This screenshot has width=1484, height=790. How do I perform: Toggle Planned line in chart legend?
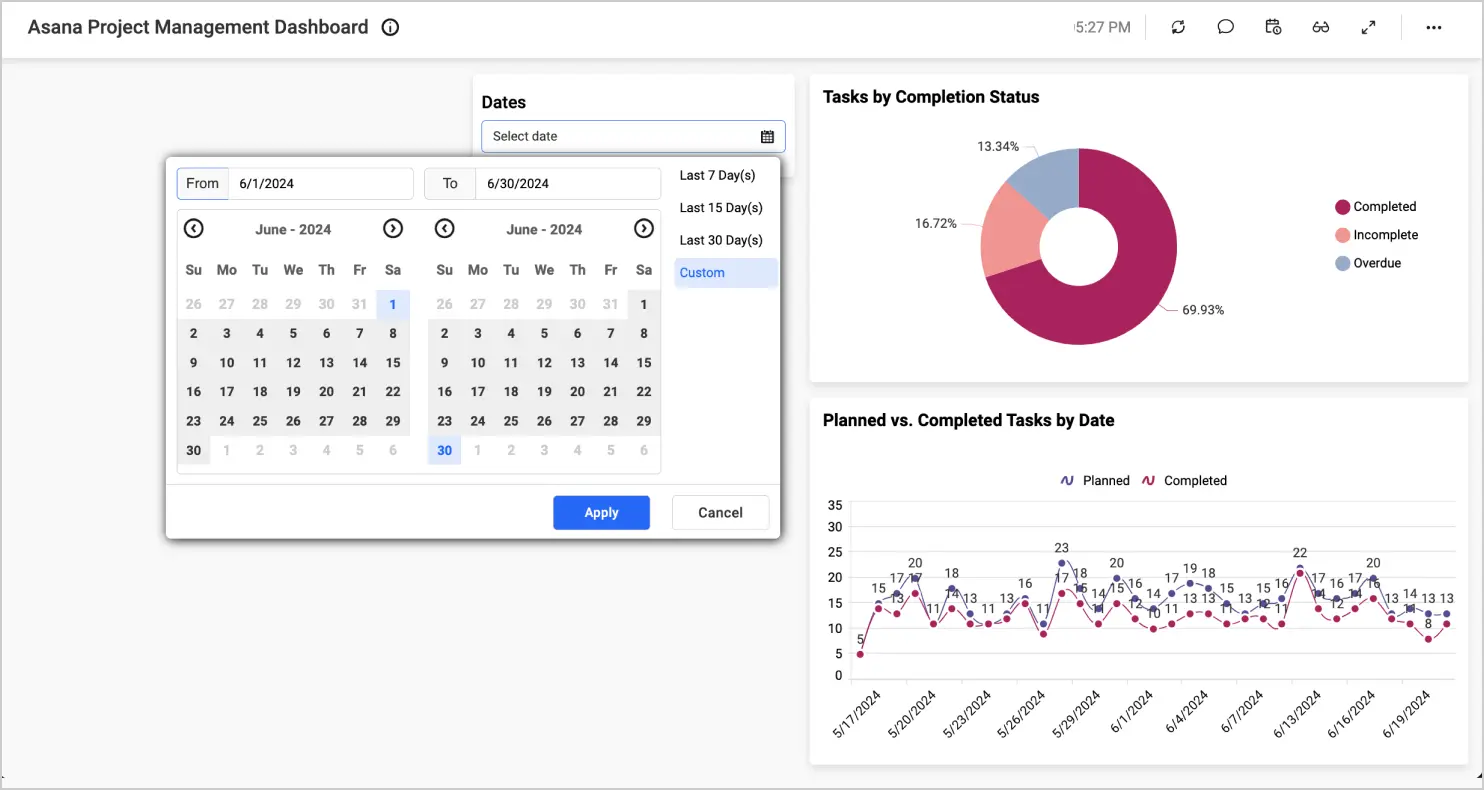point(1095,481)
